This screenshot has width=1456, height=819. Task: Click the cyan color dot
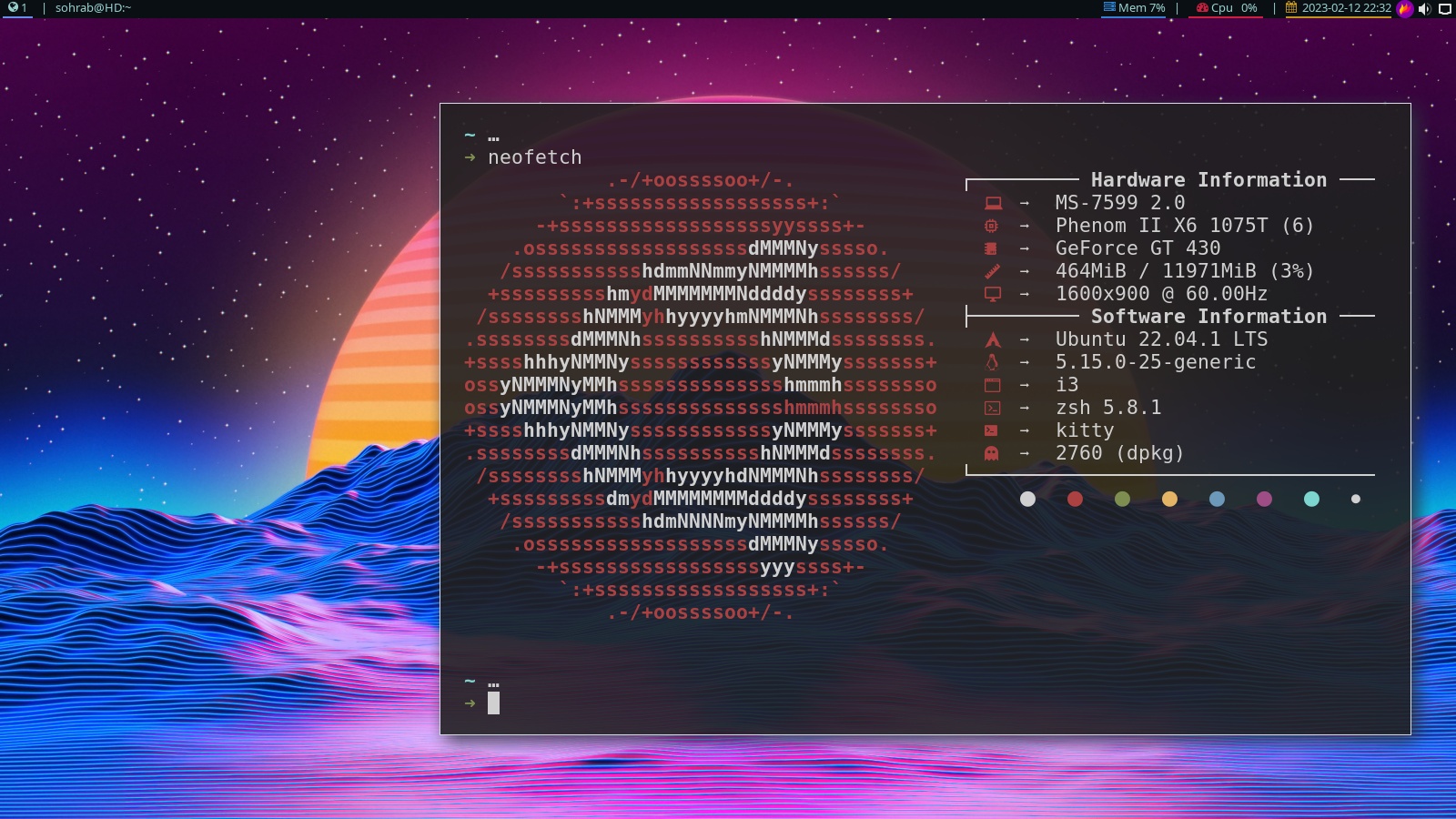point(1311,499)
